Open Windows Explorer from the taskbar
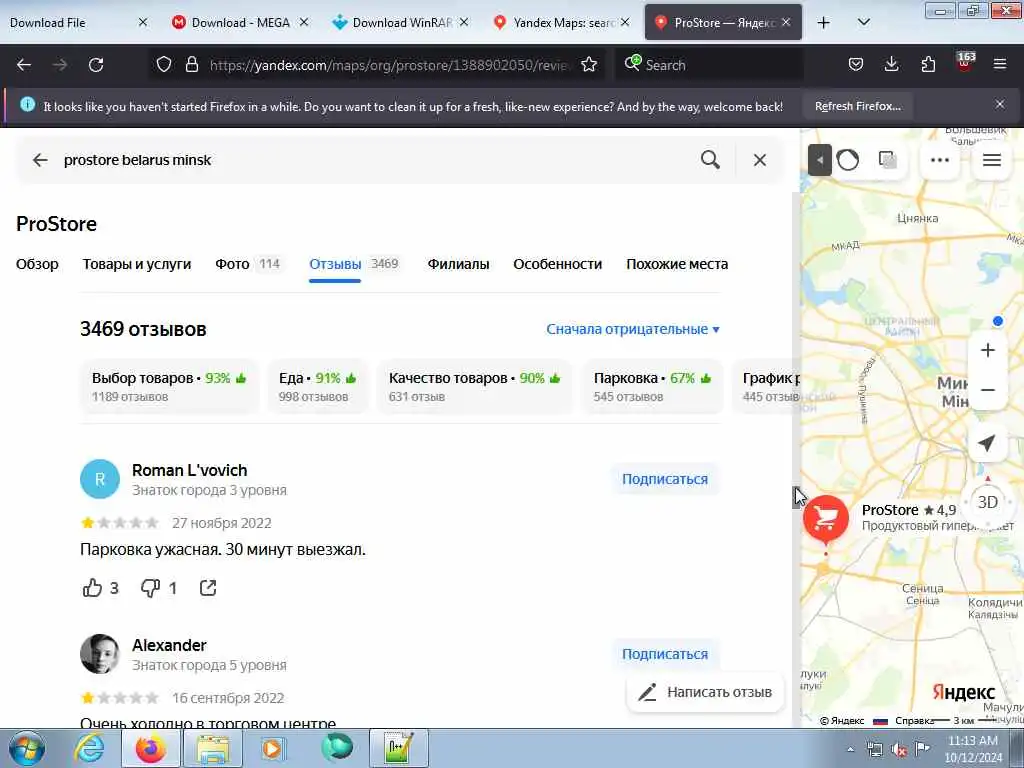Image resolution: width=1024 pixels, height=768 pixels. 212,748
